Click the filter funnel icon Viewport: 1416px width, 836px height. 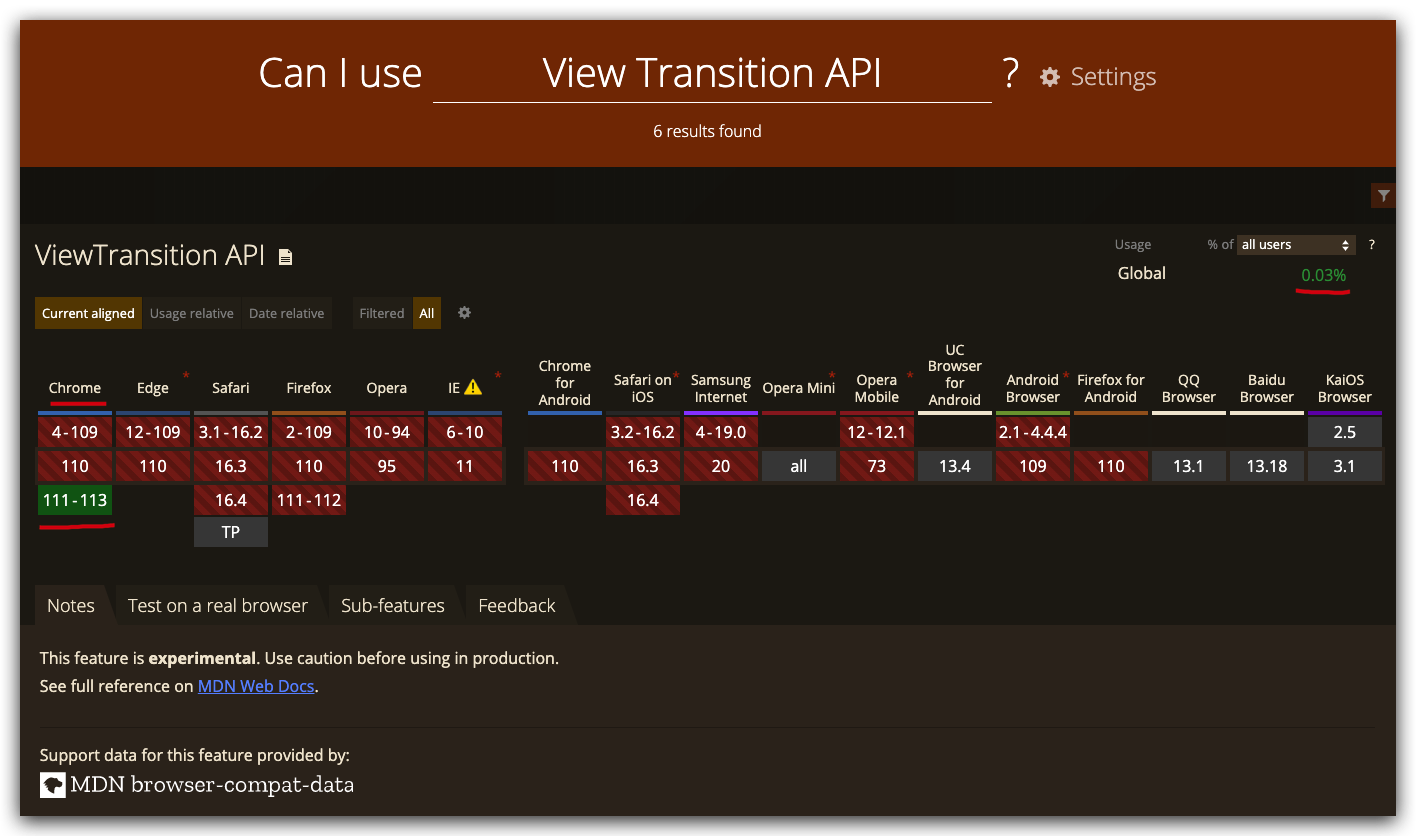pyautogui.click(x=1383, y=196)
